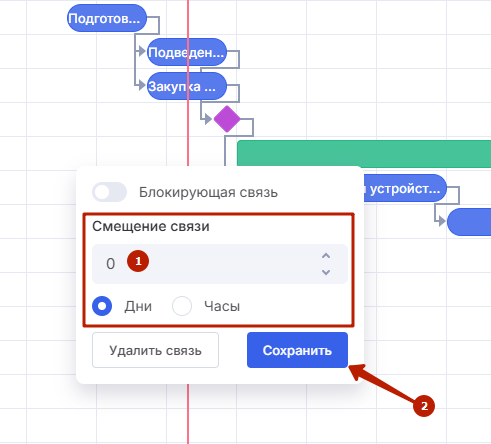Select the Часы radio button
This screenshot has width=491, height=444.
pyautogui.click(x=182, y=306)
